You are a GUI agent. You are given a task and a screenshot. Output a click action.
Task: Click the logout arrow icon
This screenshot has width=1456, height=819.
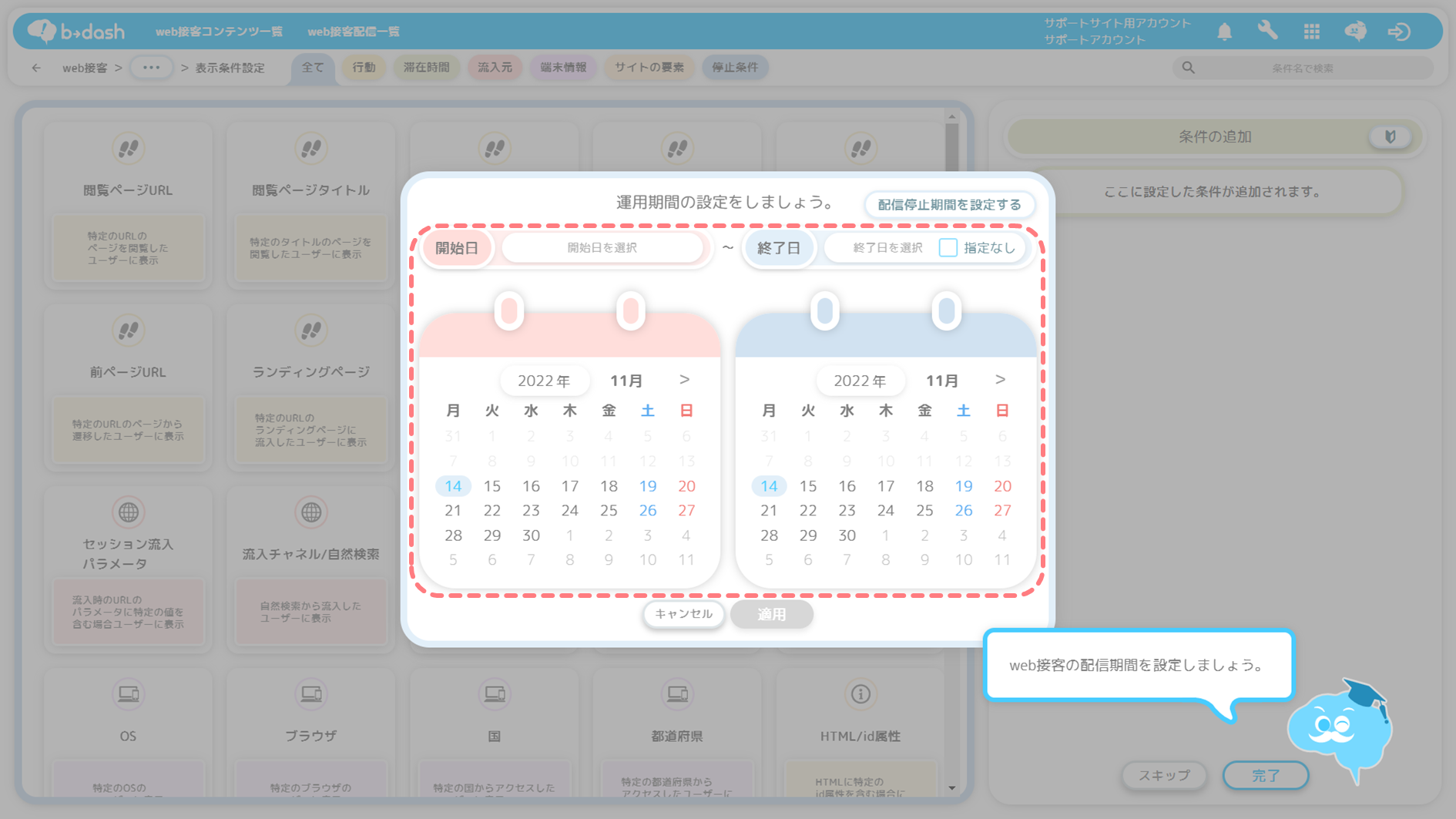click(1399, 32)
